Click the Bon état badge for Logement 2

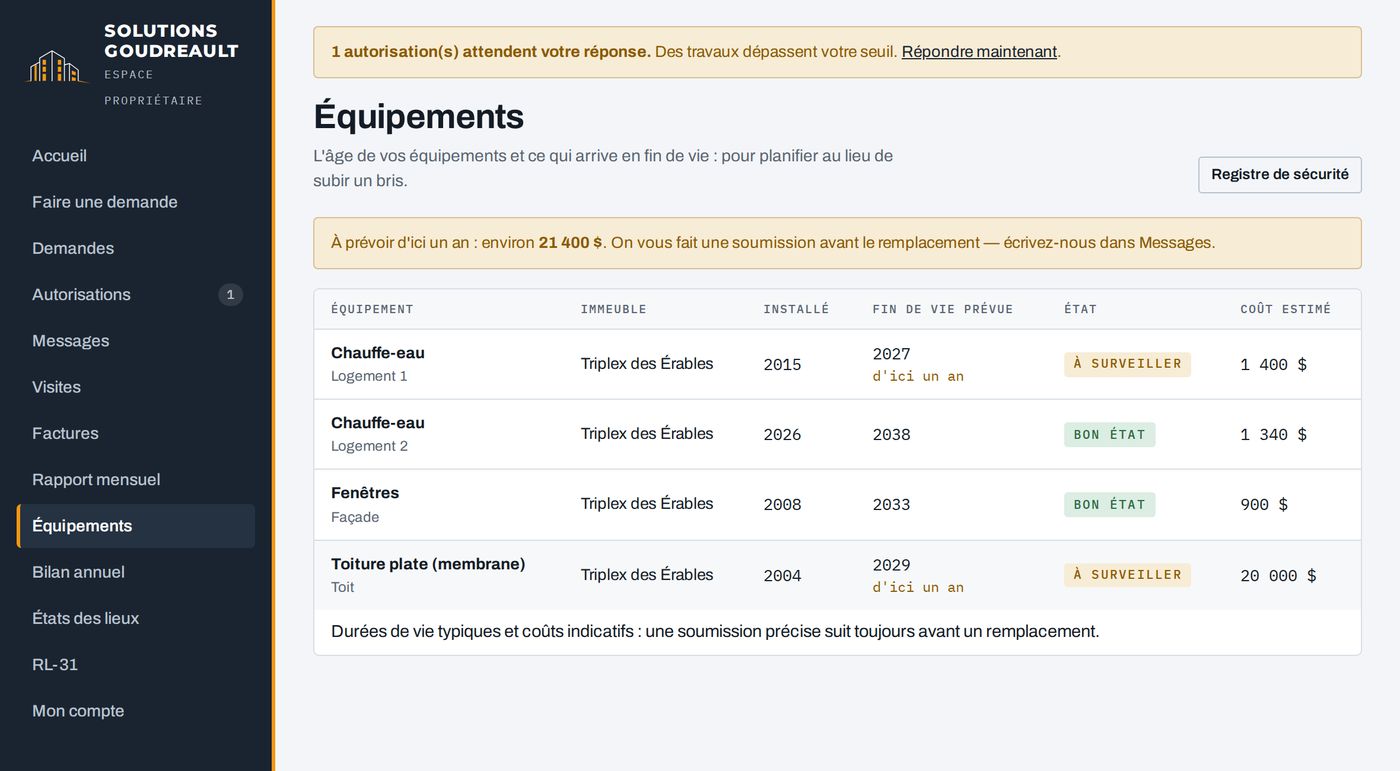click(1109, 435)
